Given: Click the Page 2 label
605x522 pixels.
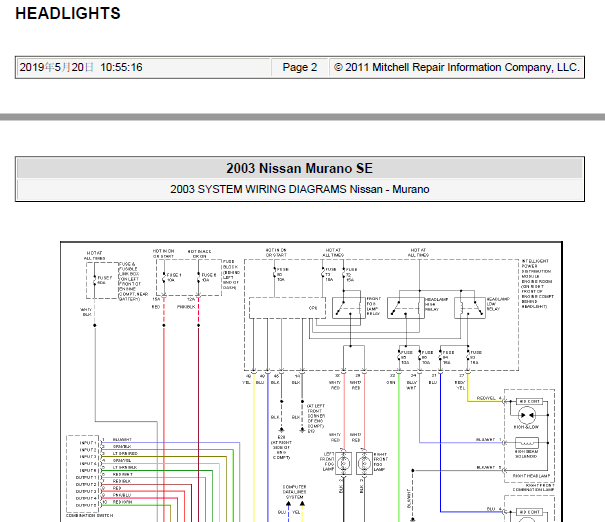Looking at the screenshot, I should pos(300,68).
